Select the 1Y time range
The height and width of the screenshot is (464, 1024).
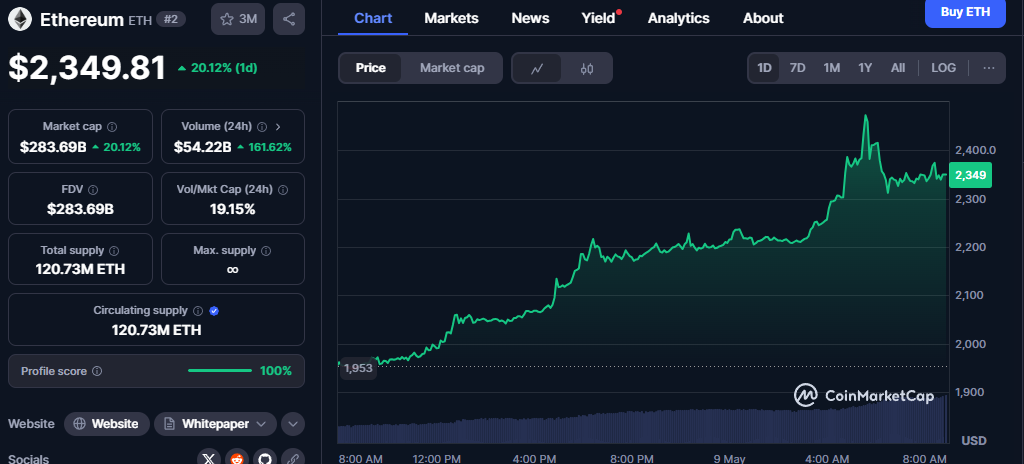[x=865, y=68]
